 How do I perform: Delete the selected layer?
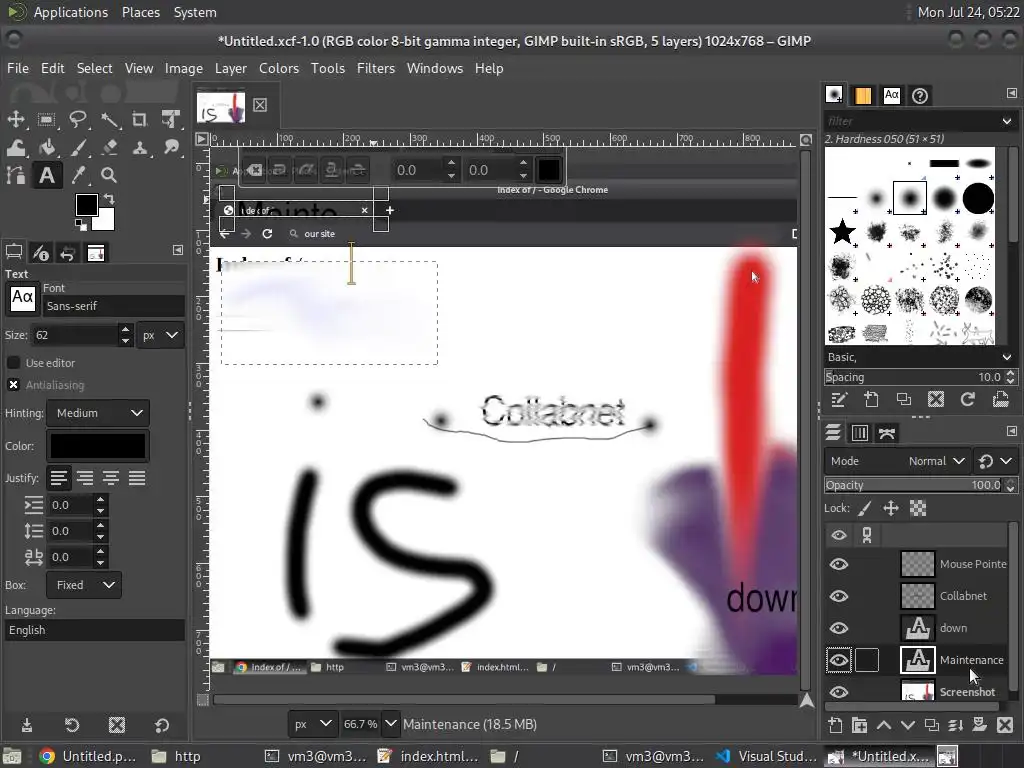1004,725
